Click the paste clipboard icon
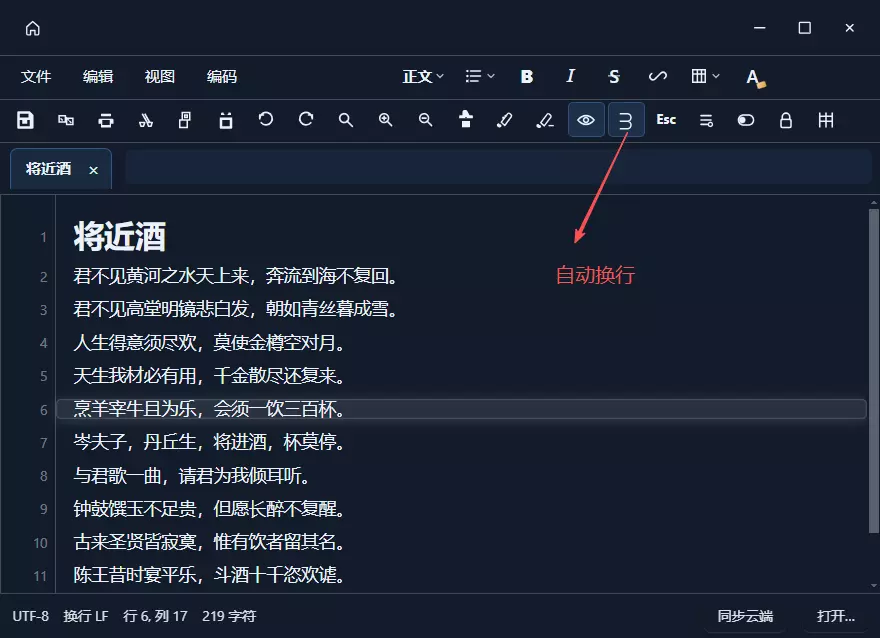The image size is (880, 638). coord(226,120)
